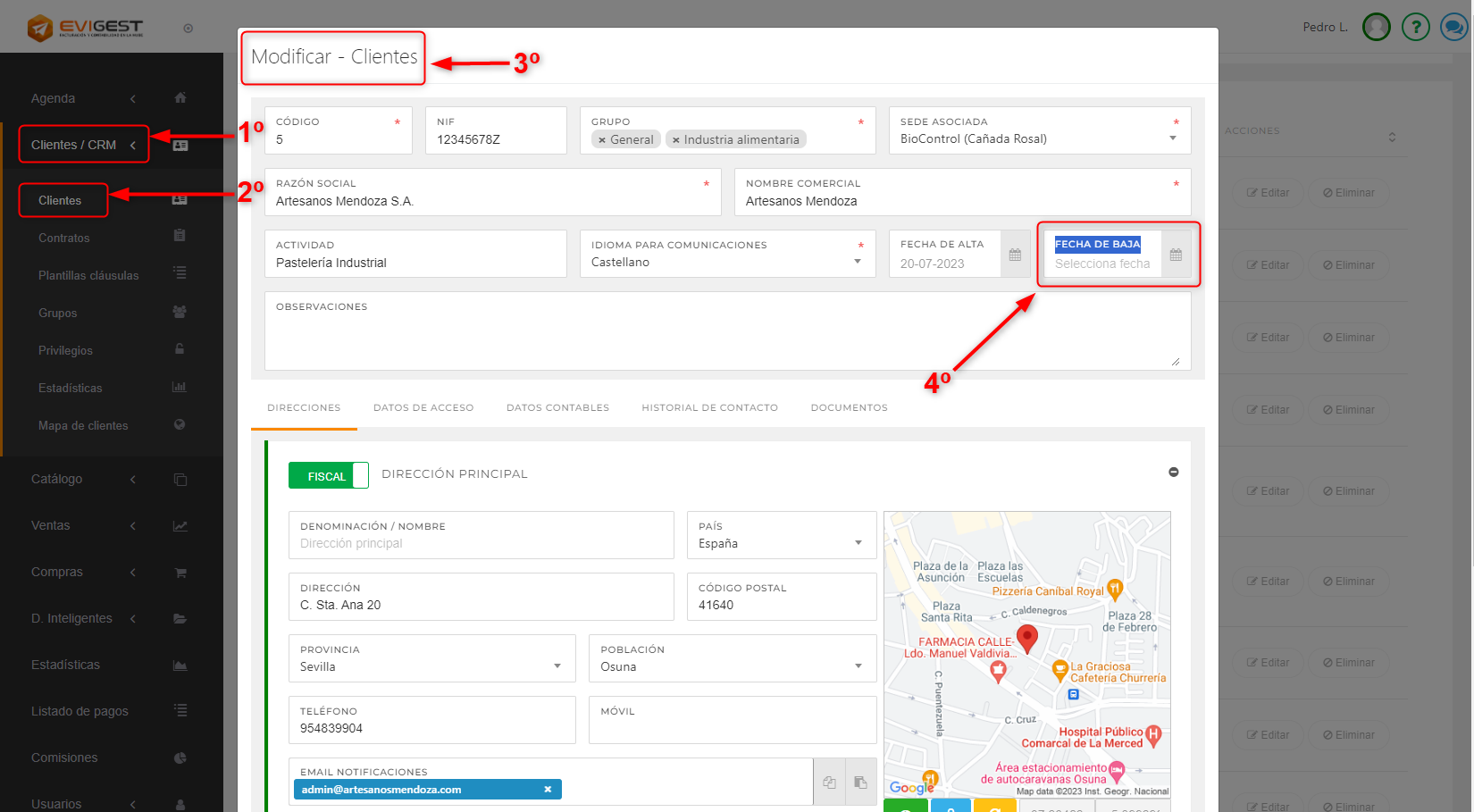Open the chat messages icon
This screenshot has width=1474, height=812.
(x=1453, y=28)
